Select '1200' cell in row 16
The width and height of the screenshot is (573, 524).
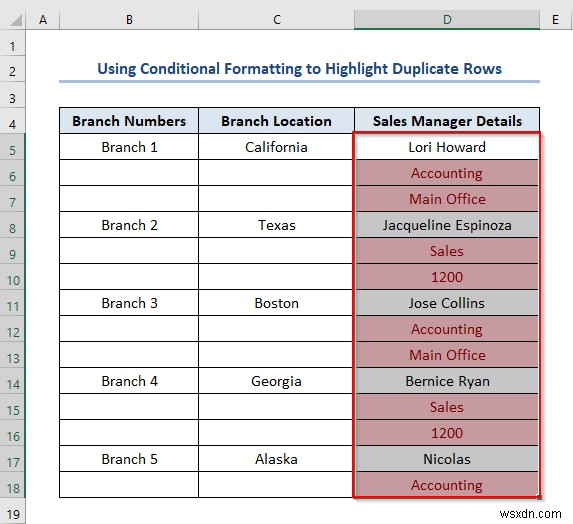pyautogui.click(x=447, y=433)
